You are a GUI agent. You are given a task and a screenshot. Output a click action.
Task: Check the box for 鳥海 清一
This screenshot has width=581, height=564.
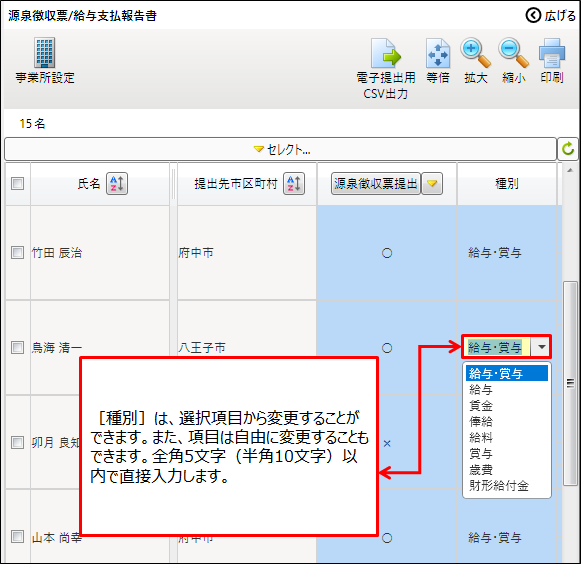[x=17, y=347]
